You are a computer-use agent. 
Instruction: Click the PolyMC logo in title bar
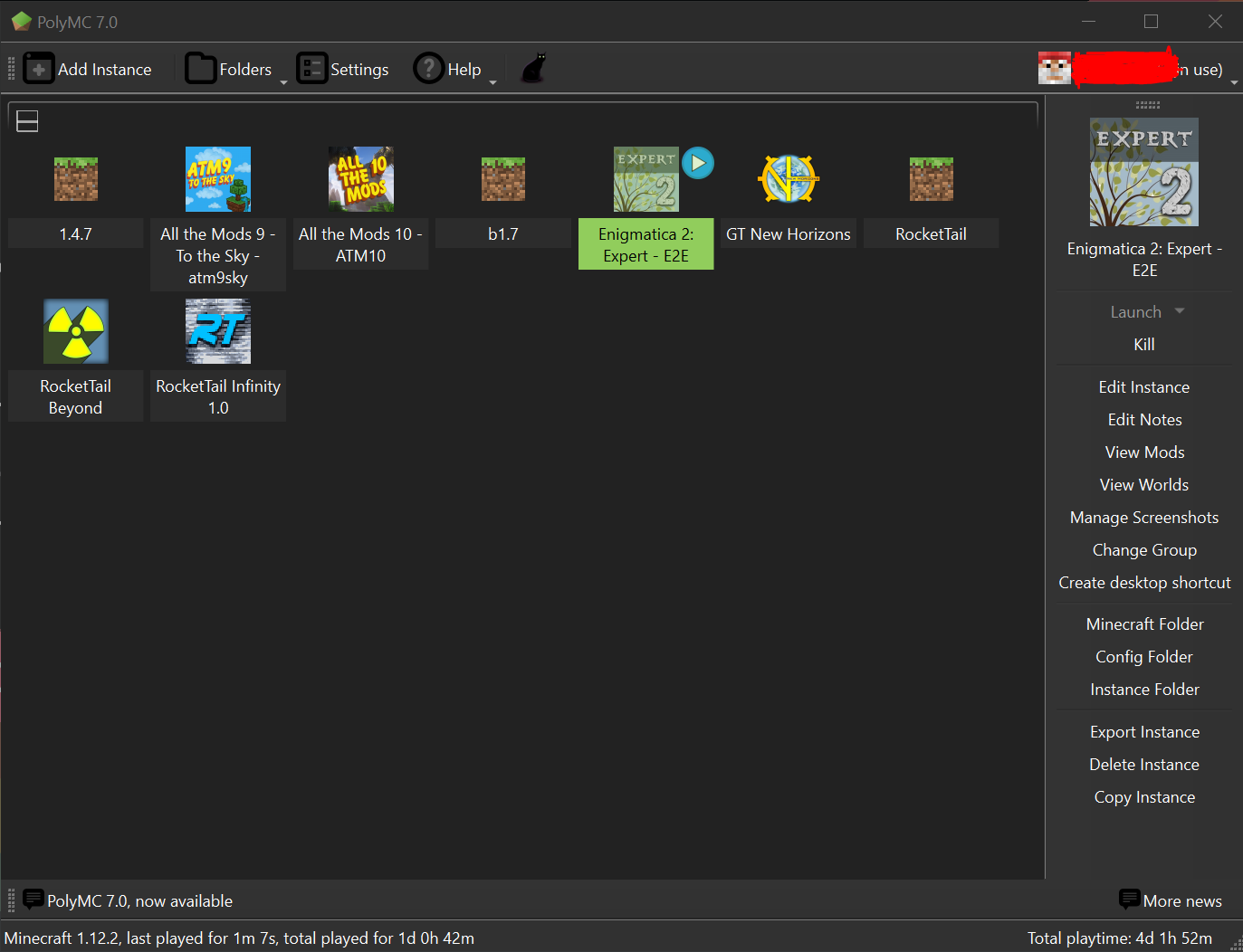[x=21, y=22]
